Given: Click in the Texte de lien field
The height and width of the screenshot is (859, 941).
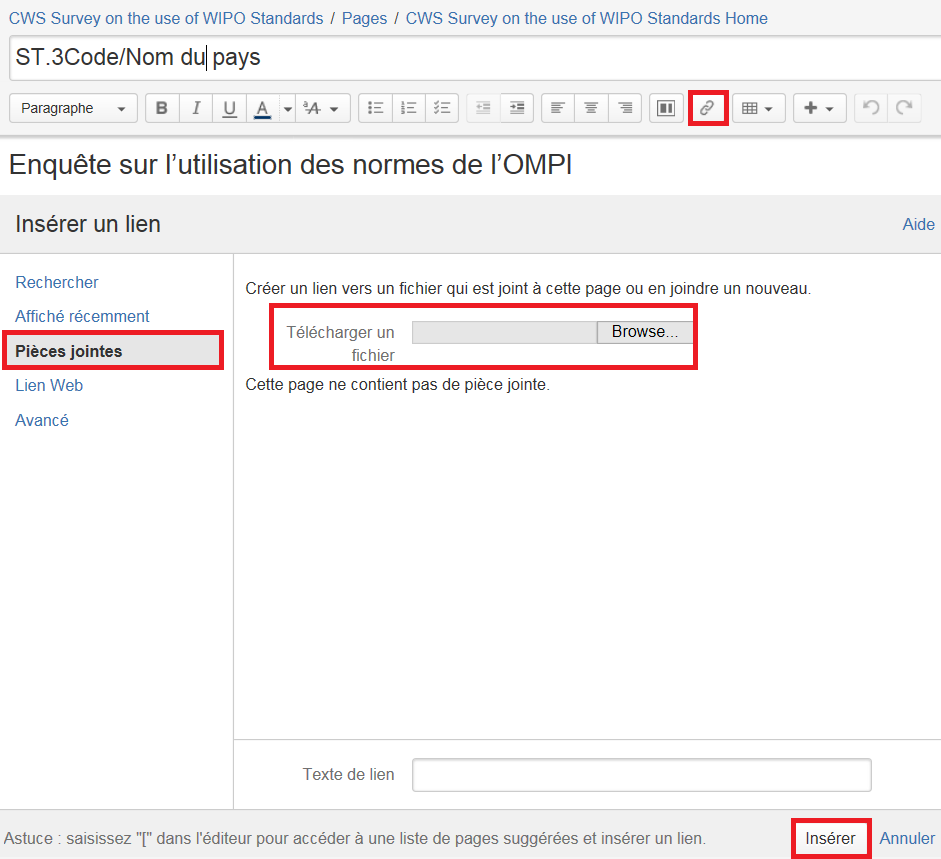Looking at the screenshot, I should click(641, 775).
